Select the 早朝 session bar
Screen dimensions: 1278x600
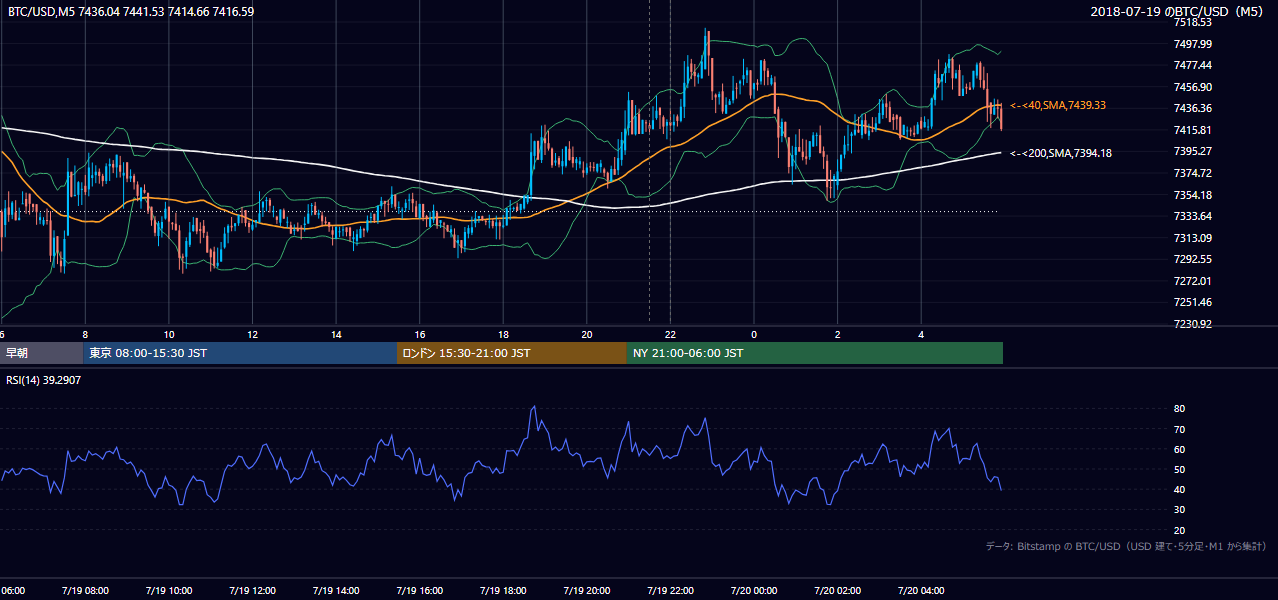pos(41,353)
